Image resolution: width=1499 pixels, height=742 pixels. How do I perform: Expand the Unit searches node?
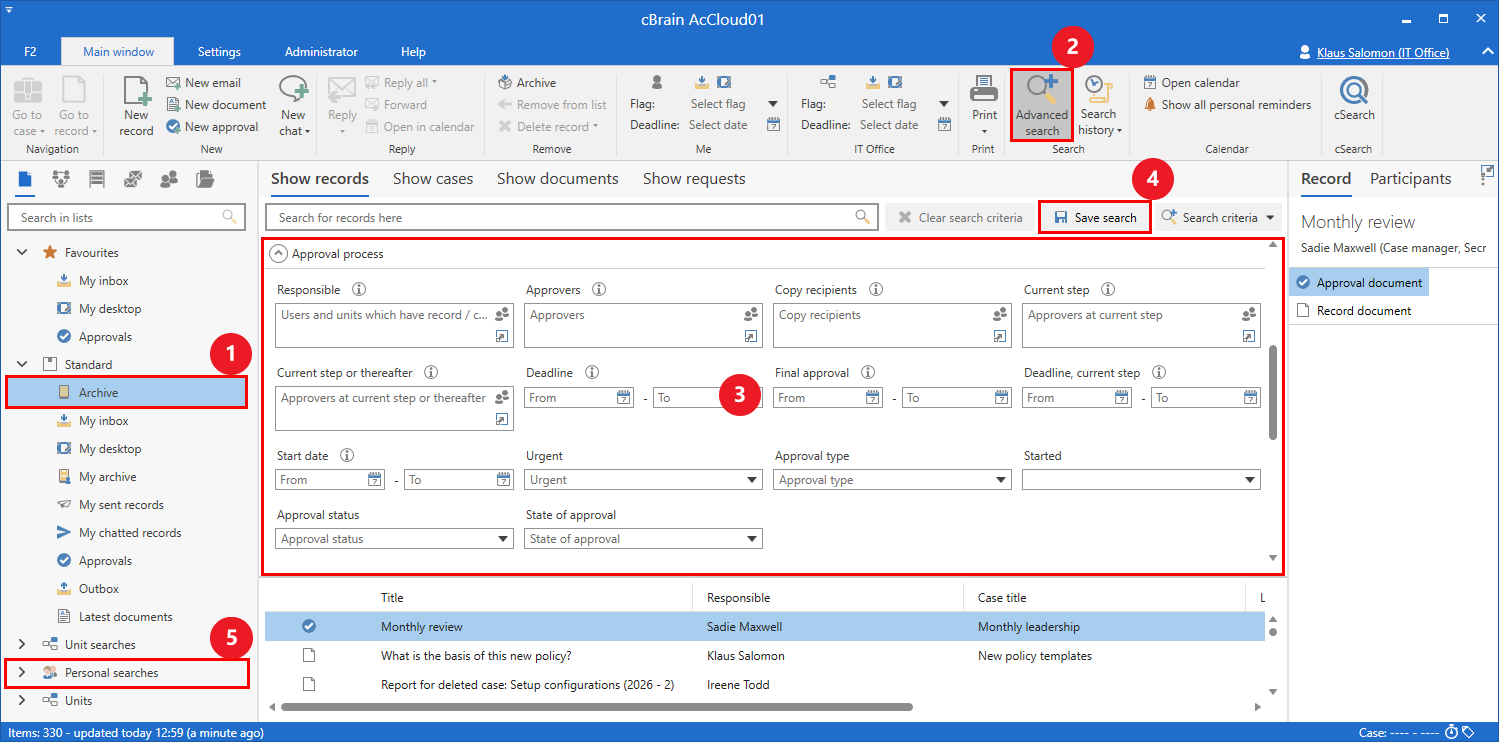pyautogui.click(x=21, y=645)
